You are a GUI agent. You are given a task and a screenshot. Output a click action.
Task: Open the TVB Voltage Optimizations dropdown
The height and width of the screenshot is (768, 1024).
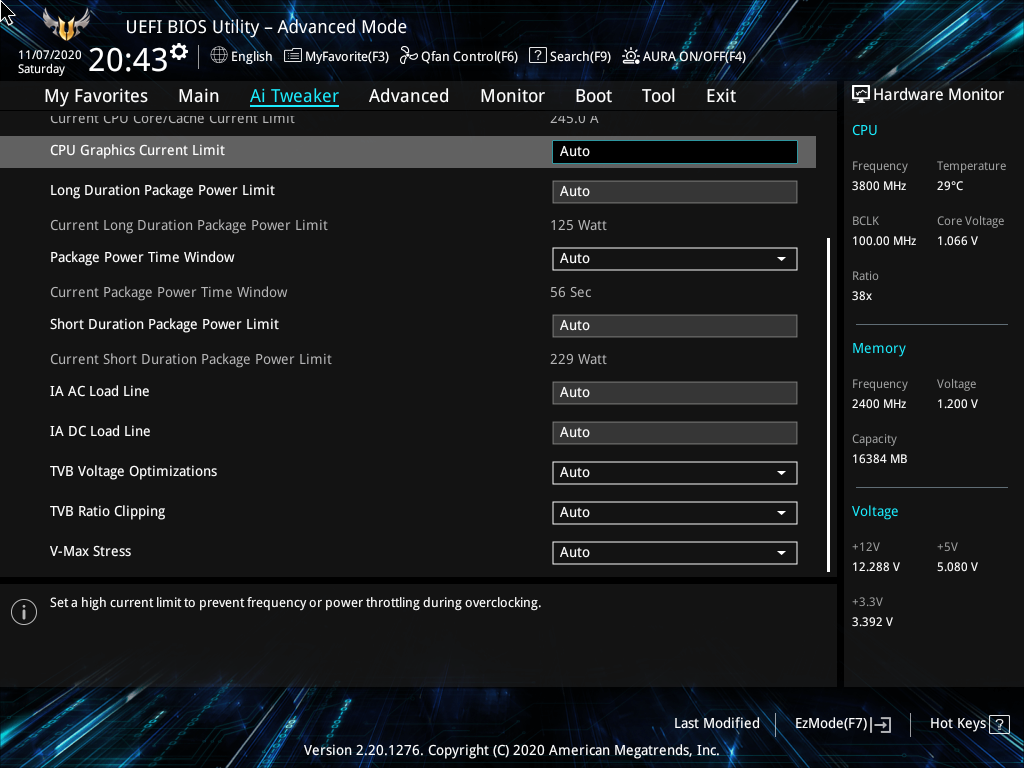(674, 473)
